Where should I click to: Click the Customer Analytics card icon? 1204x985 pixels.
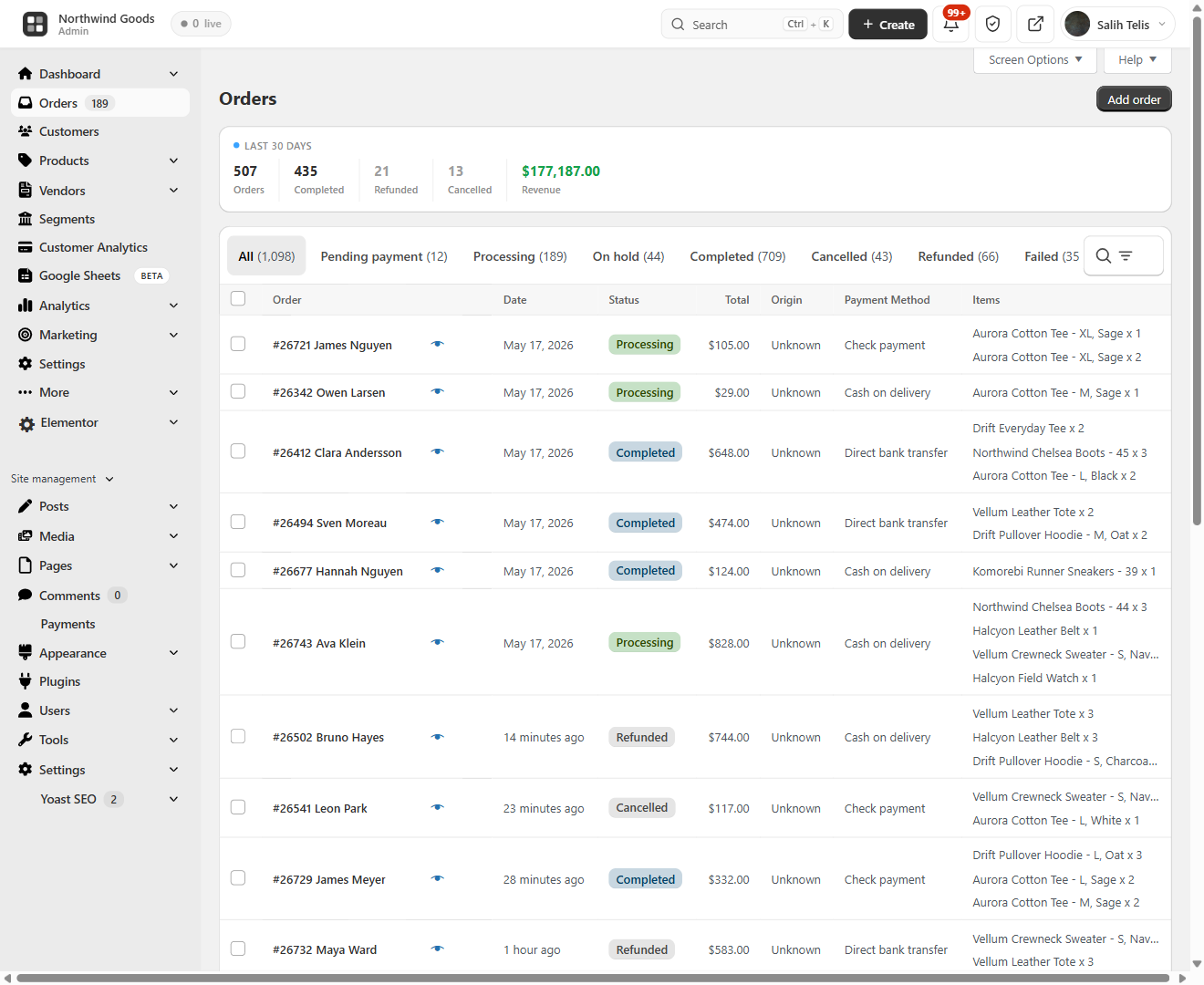(26, 247)
